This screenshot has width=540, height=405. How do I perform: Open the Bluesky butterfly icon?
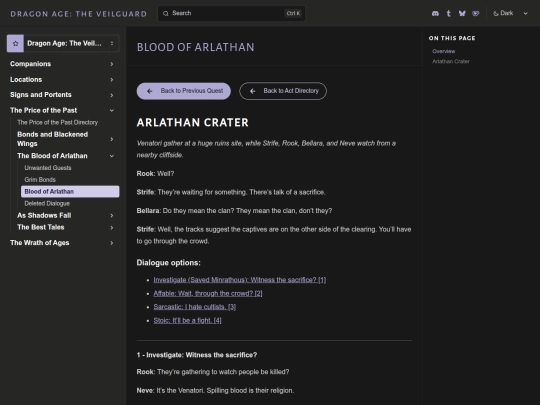(462, 13)
